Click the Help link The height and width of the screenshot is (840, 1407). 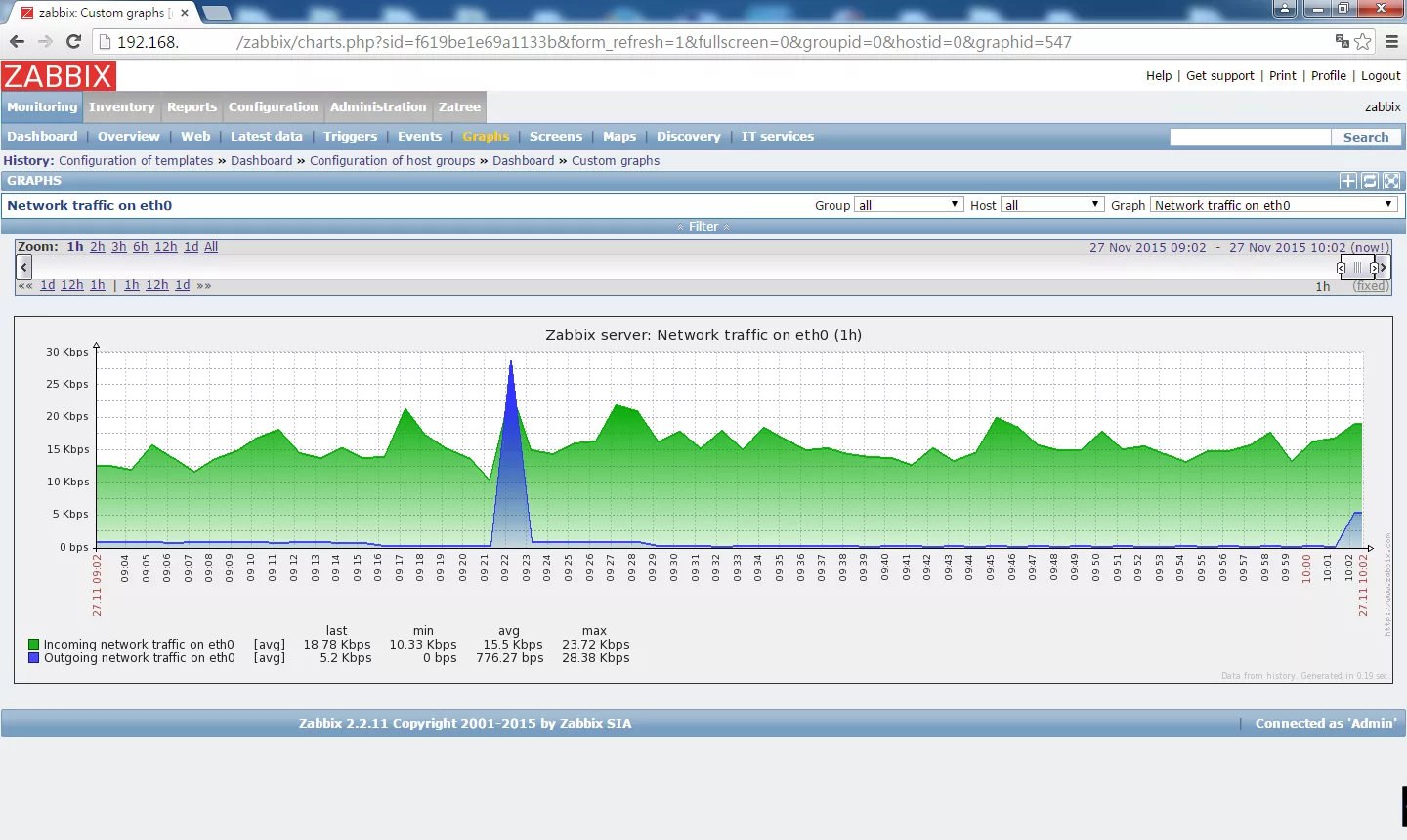coord(1159,76)
